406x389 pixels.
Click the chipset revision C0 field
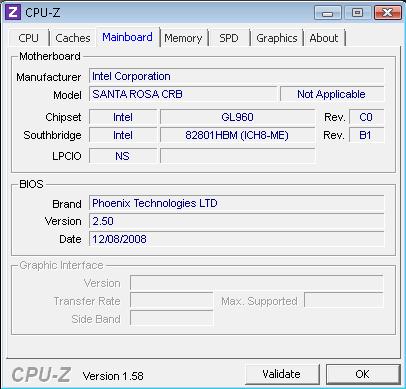pos(366,117)
